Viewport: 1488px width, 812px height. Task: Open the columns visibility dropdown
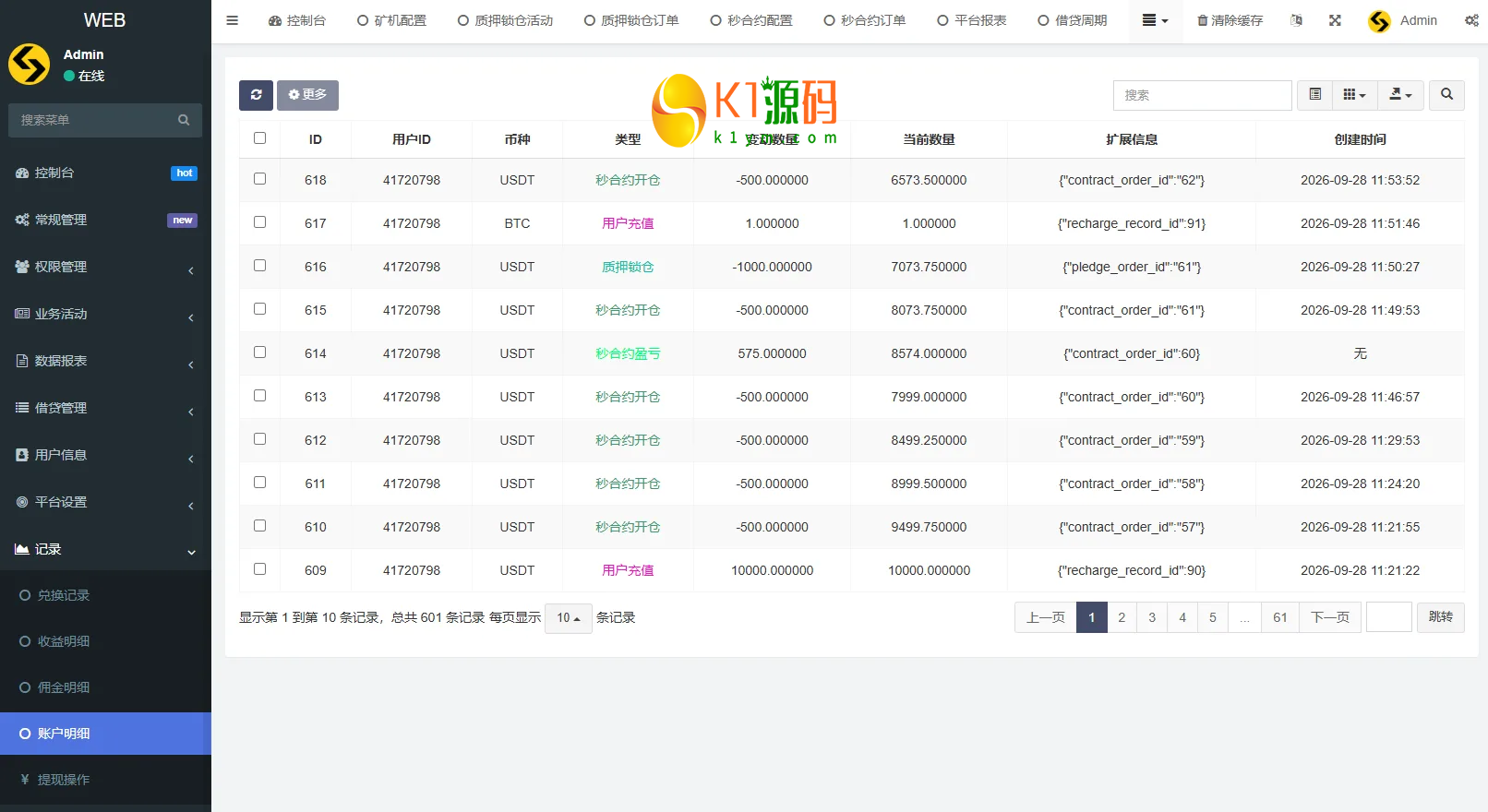point(1354,95)
